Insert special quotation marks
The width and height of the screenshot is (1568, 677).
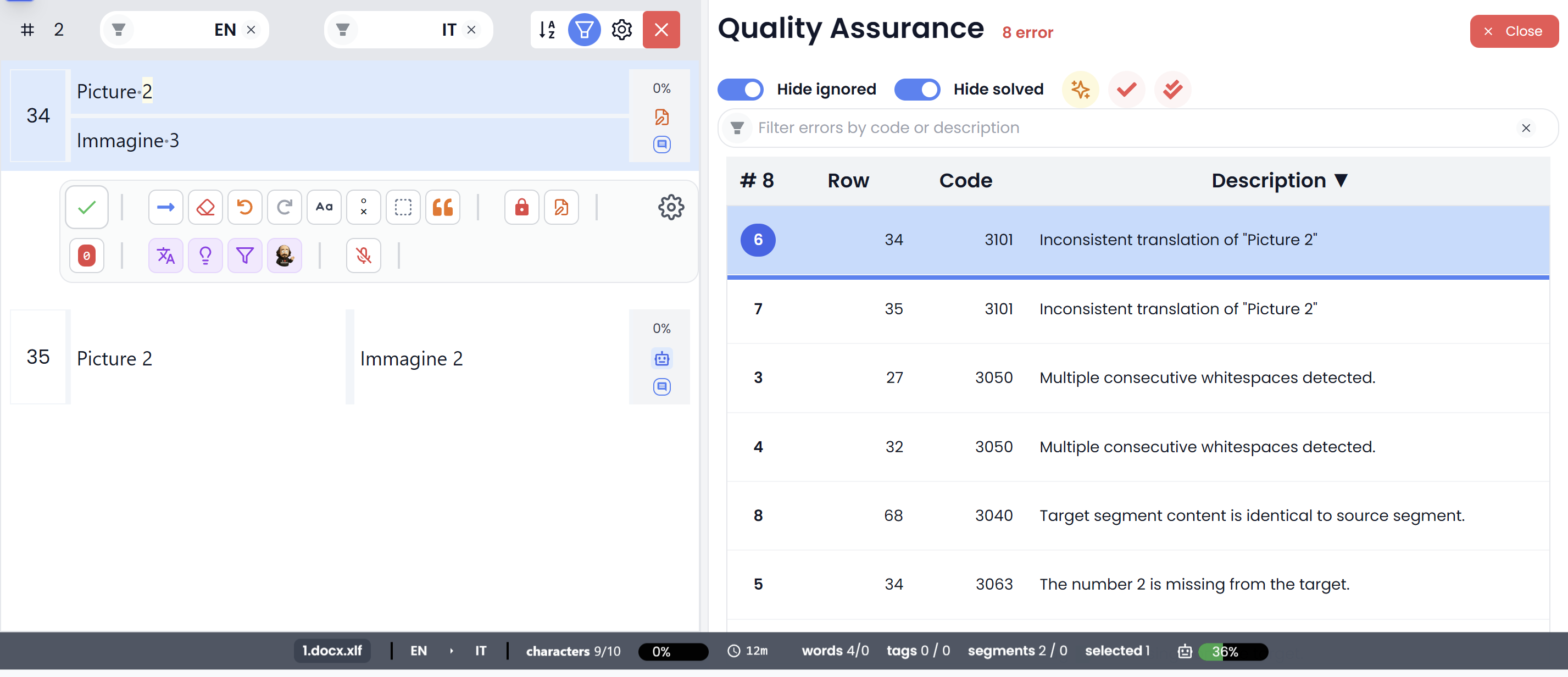coord(442,207)
